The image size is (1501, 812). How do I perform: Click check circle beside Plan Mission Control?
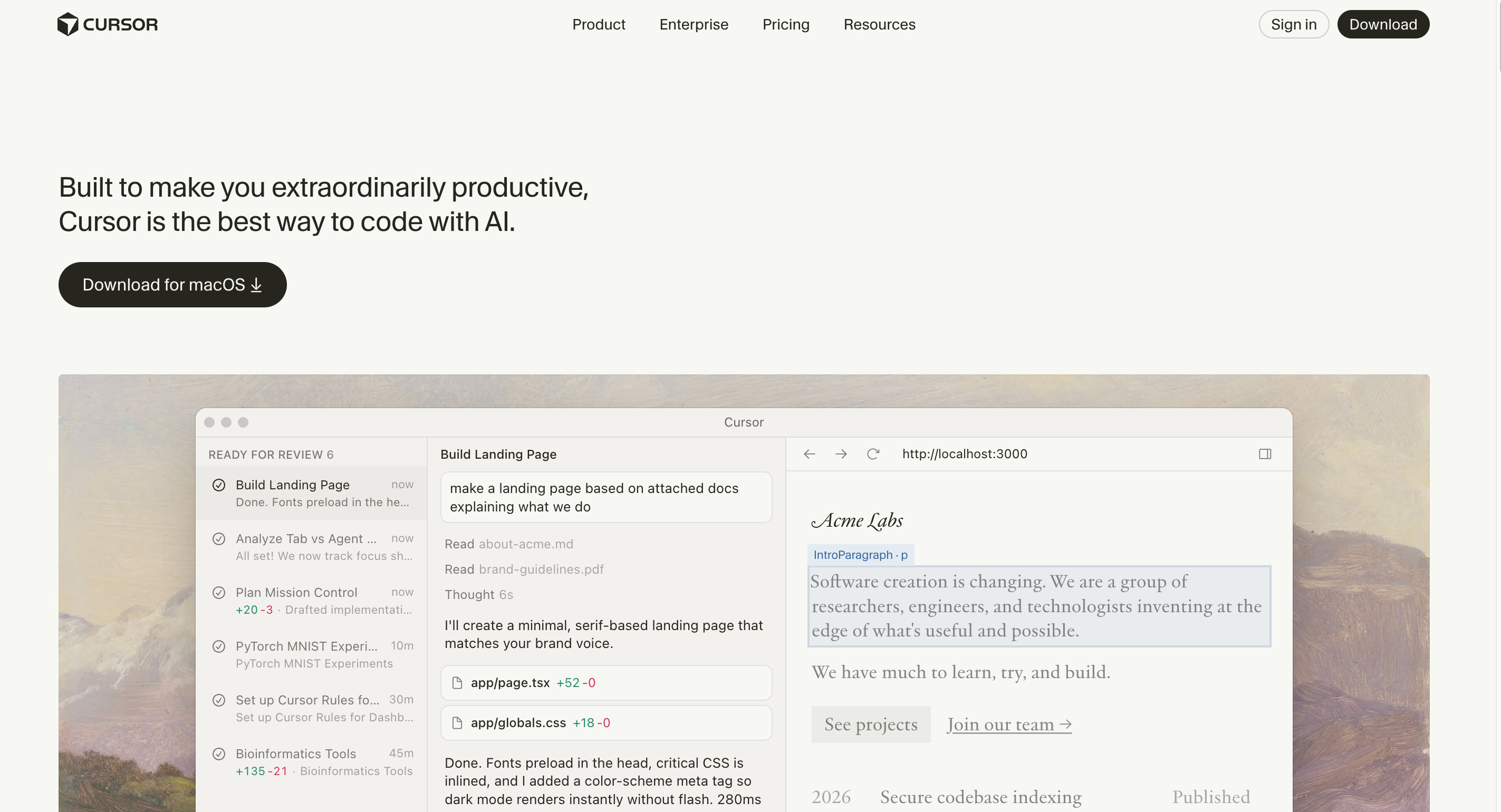[x=218, y=593]
